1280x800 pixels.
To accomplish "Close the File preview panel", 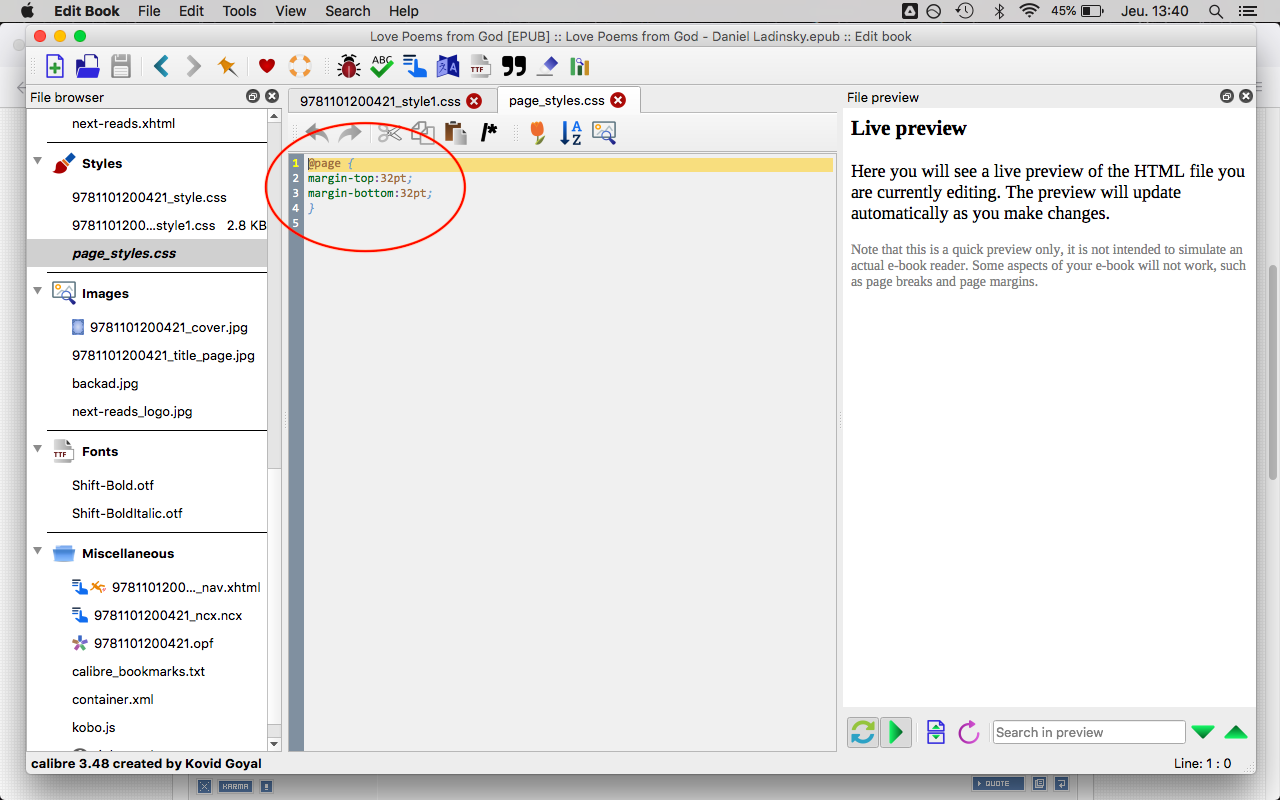I will 1246,97.
